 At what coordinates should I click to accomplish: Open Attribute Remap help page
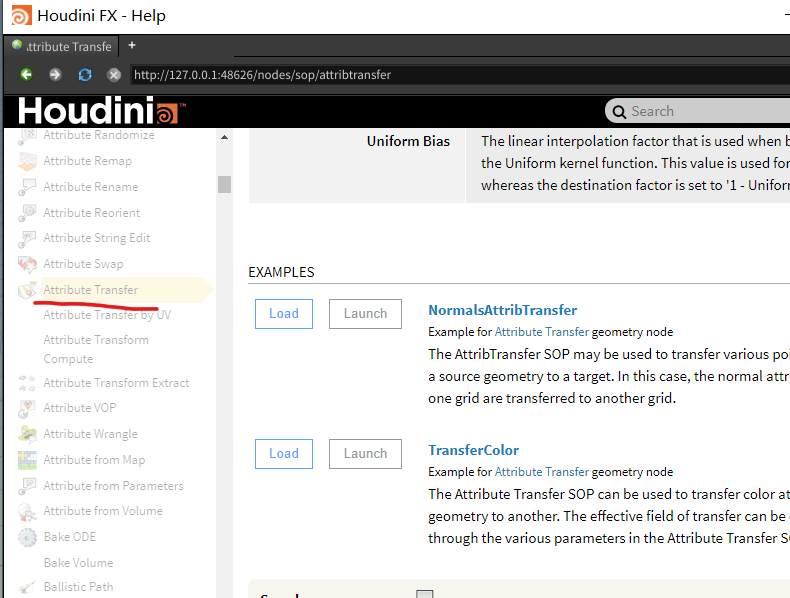tap(88, 161)
